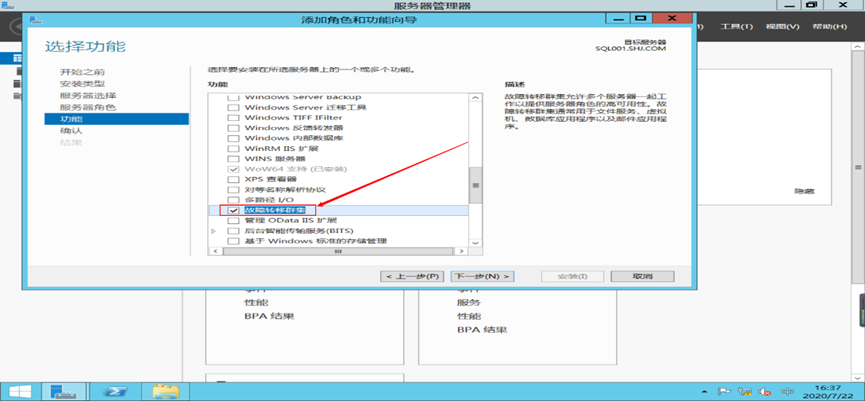Click the feature list scroll-down arrow

(x=475, y=242)
